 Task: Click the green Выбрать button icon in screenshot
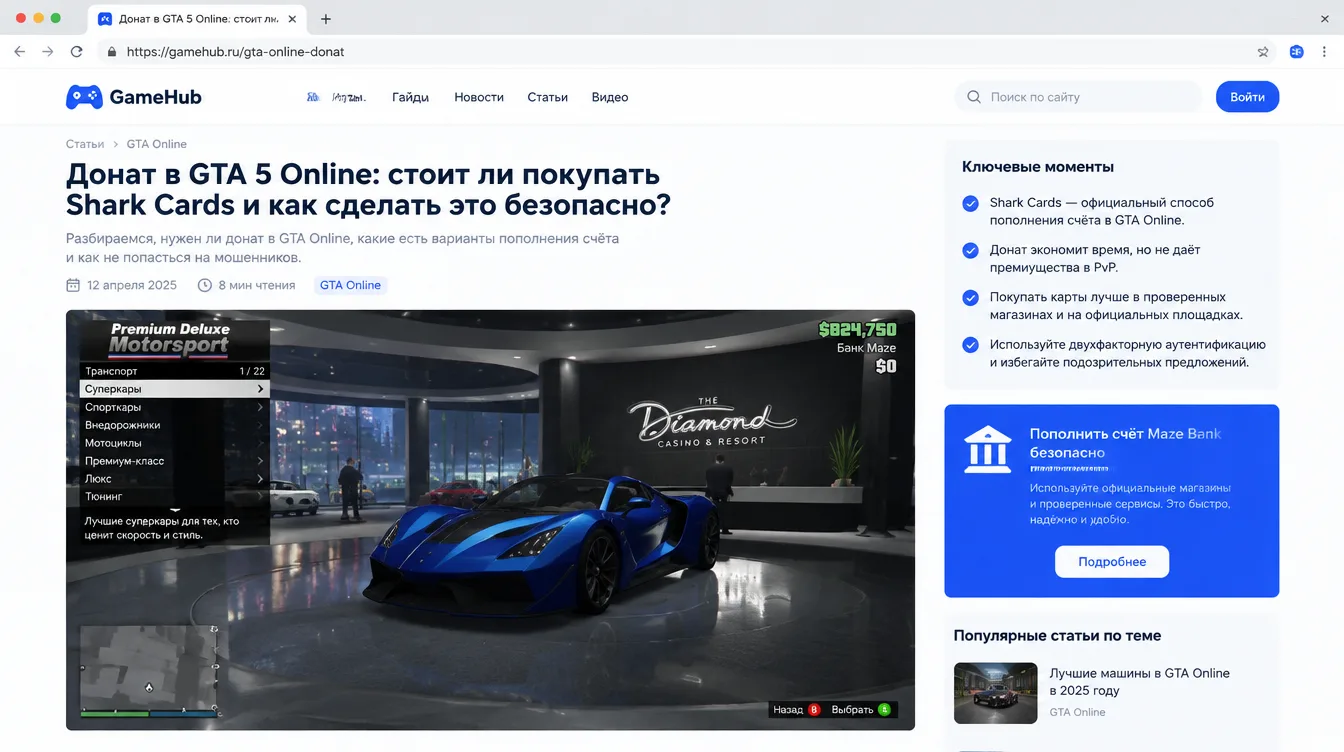pos(884,710)
